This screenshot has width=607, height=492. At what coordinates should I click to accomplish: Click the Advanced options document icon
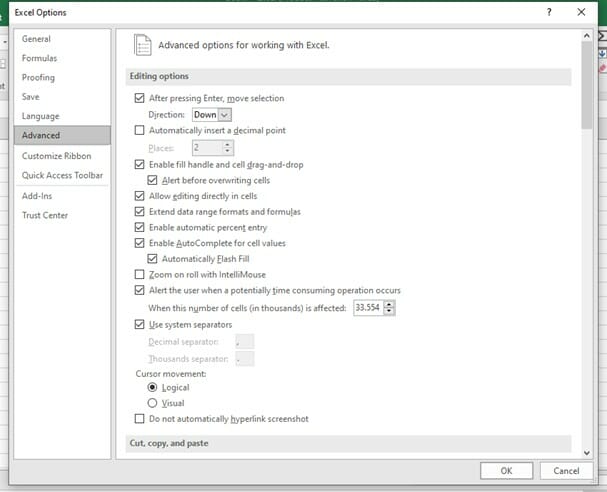(x=142, y=45)
